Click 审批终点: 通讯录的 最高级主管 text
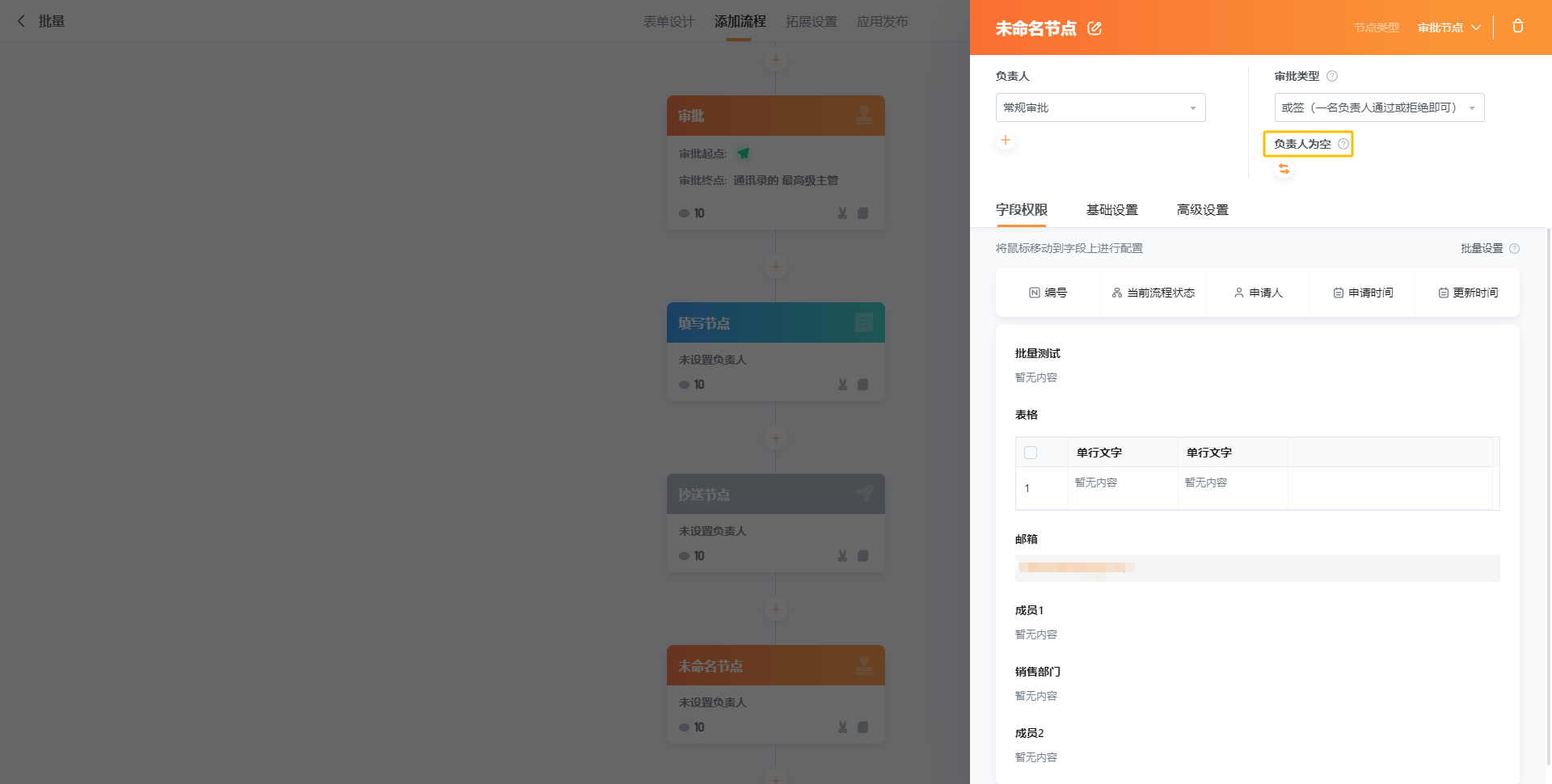This screenshot has height=784, width=1552. tap(758, 180)
